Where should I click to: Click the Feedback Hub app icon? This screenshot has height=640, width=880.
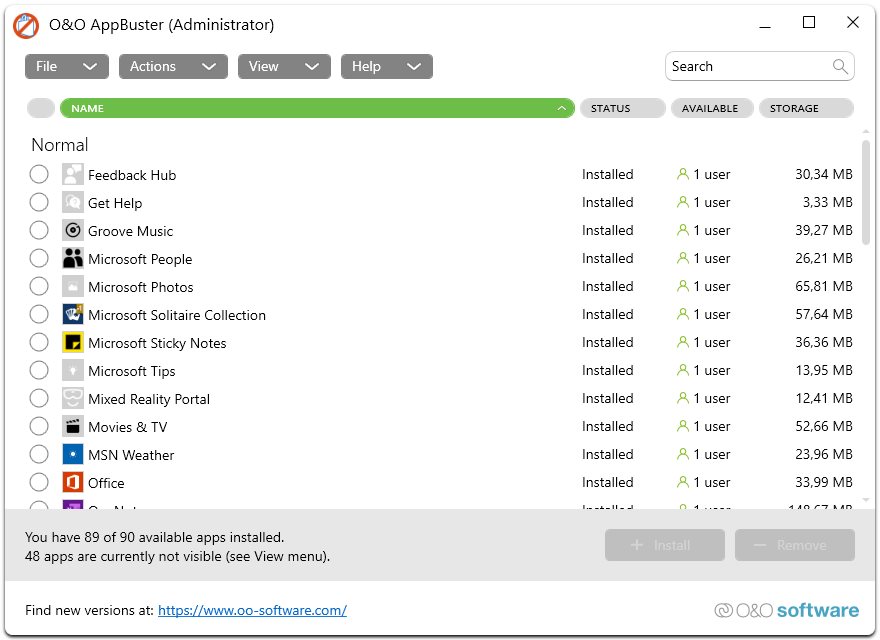(72, 174)
